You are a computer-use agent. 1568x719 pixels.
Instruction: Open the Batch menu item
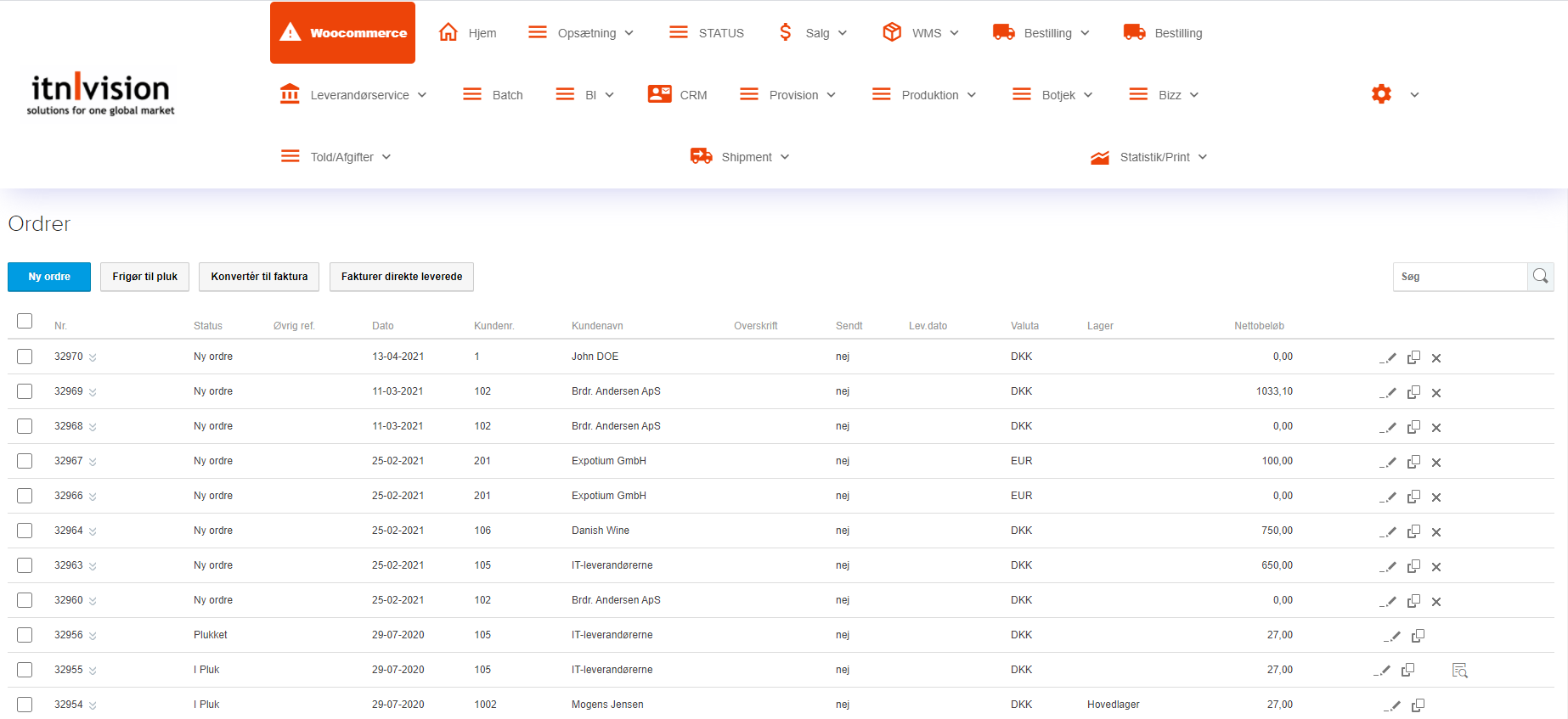494,95
